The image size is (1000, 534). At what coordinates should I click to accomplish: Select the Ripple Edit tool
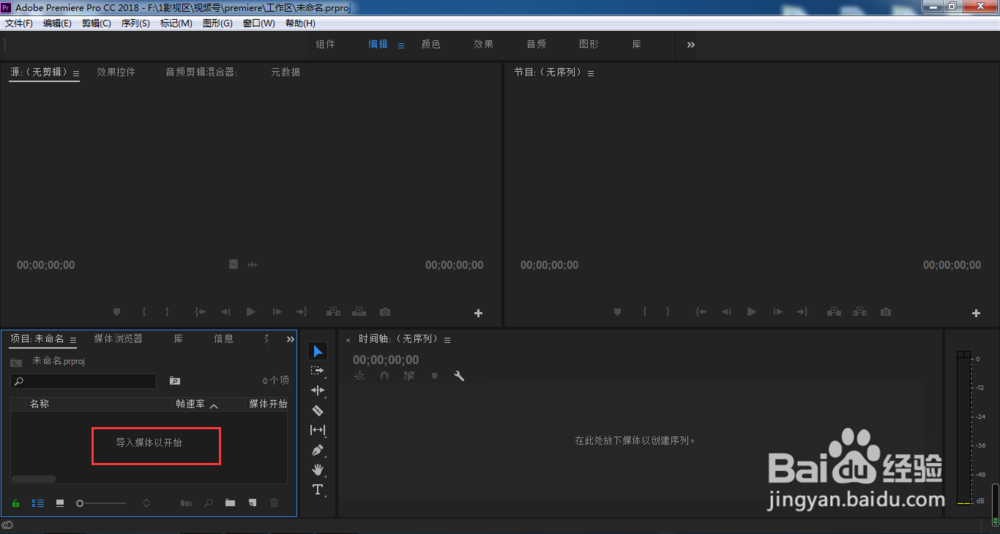[x=318, y=390]
